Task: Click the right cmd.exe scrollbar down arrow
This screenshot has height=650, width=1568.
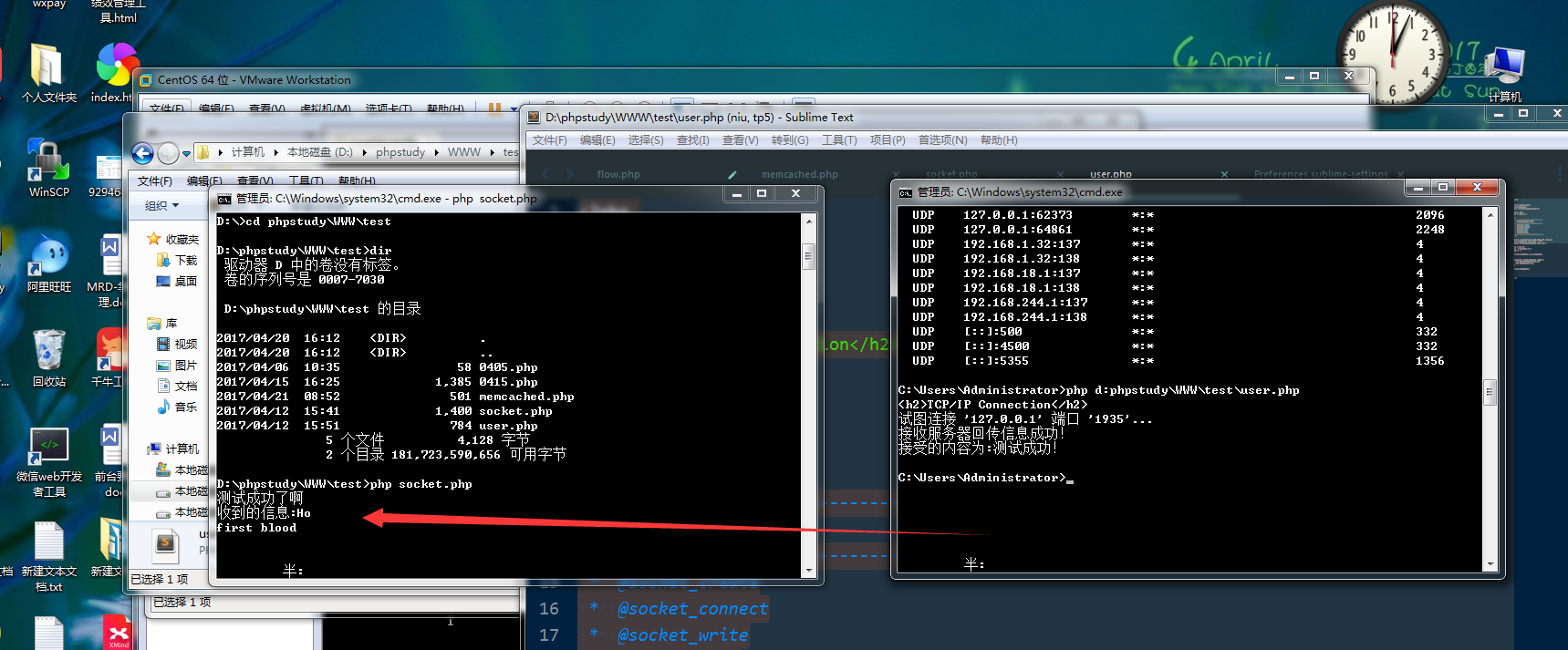Action: (x=1490, y=564)
